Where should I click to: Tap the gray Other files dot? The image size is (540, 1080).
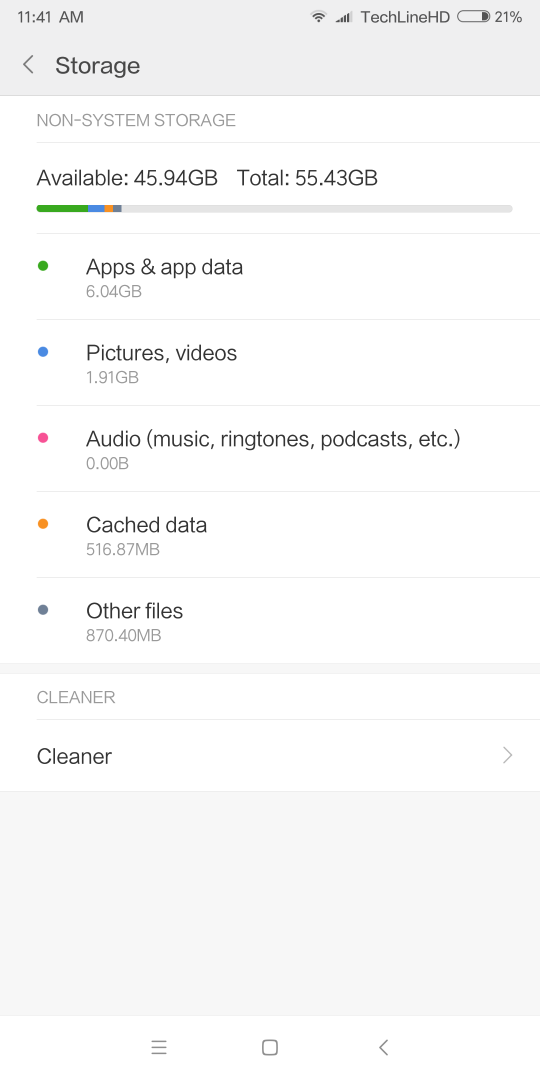tap(43, 610)
